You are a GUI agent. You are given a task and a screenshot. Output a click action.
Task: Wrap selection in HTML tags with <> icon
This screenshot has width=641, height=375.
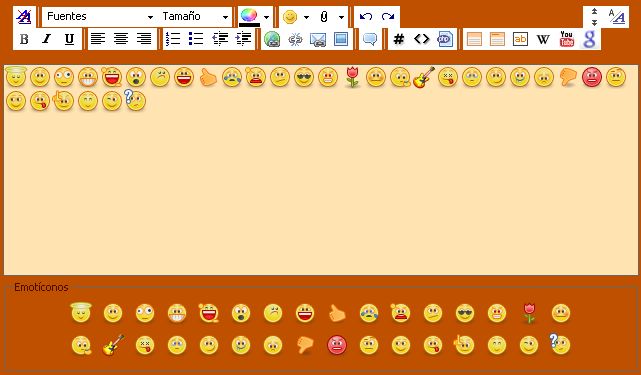click(x=421, y=39)
